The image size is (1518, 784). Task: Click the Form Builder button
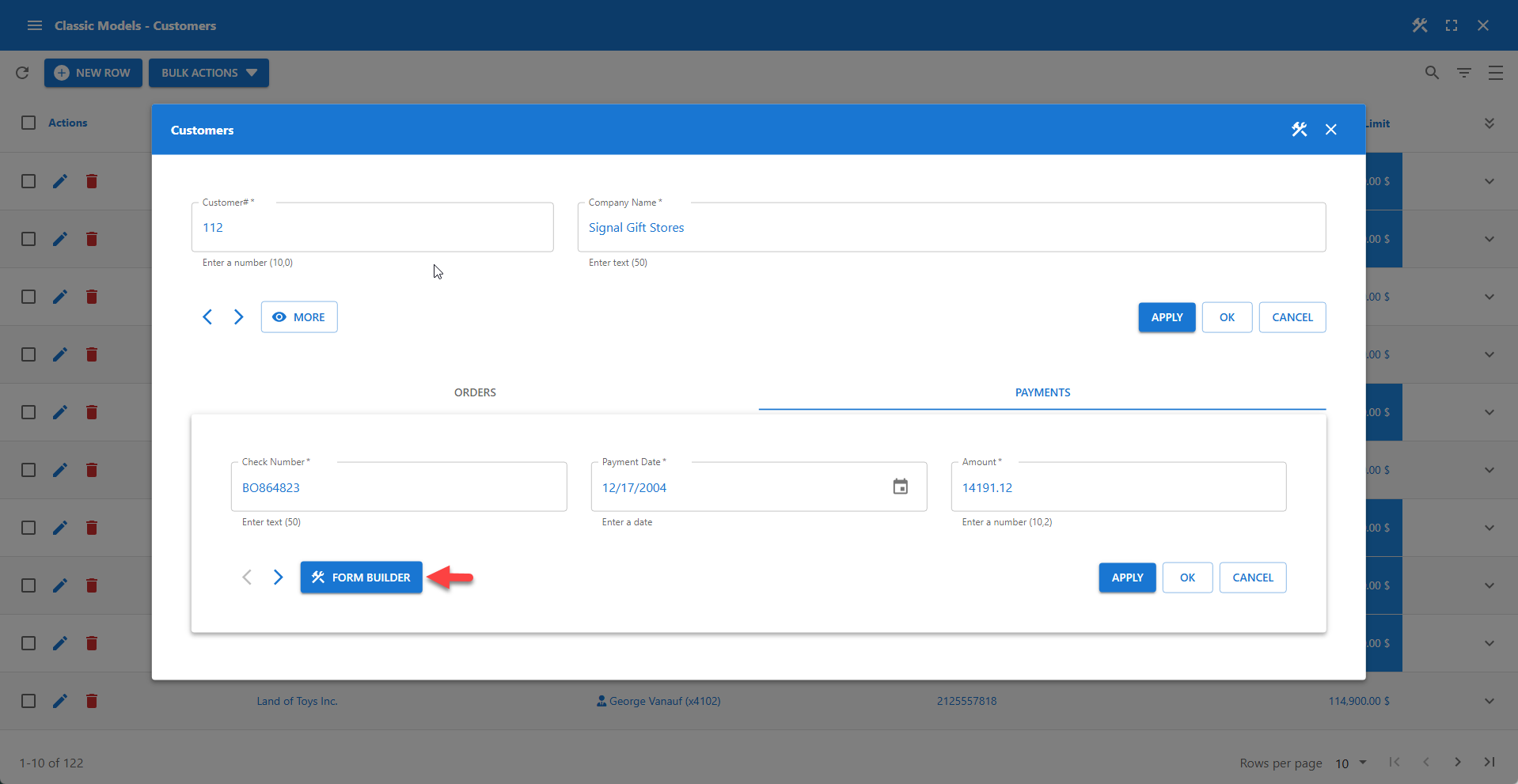coord(361,577)
